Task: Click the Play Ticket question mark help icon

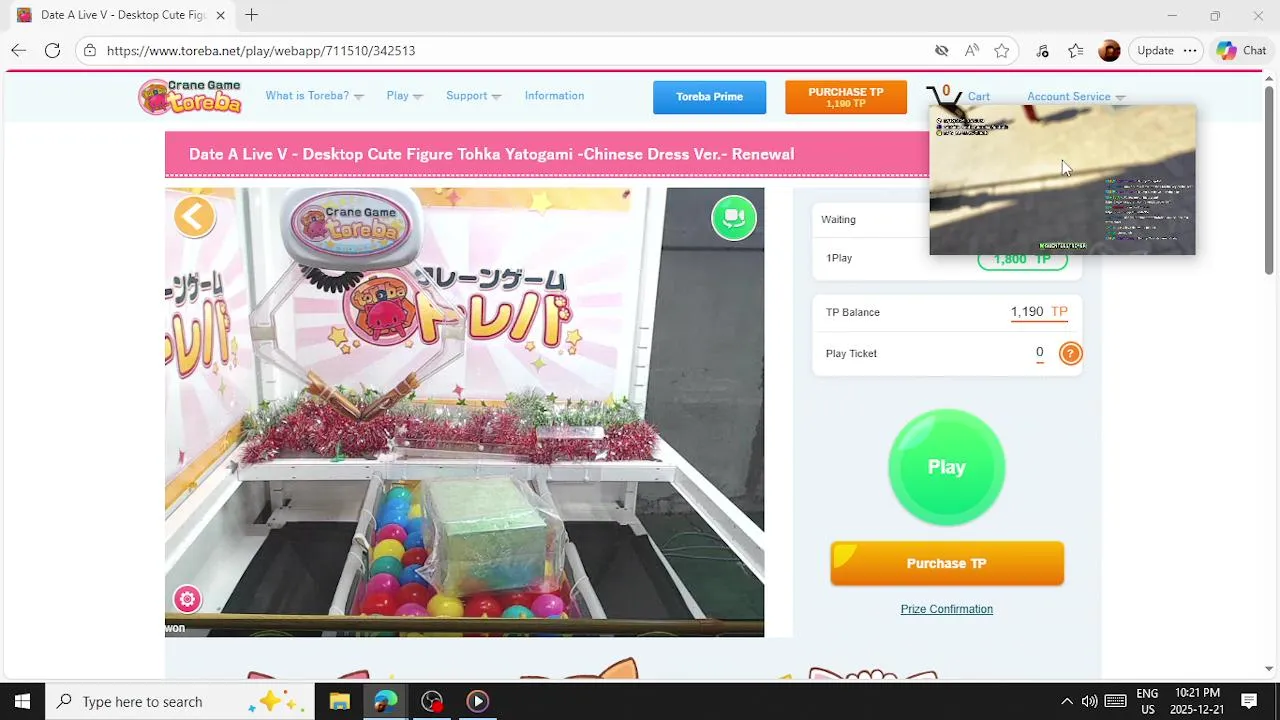Action: [x=1070, y=353]
